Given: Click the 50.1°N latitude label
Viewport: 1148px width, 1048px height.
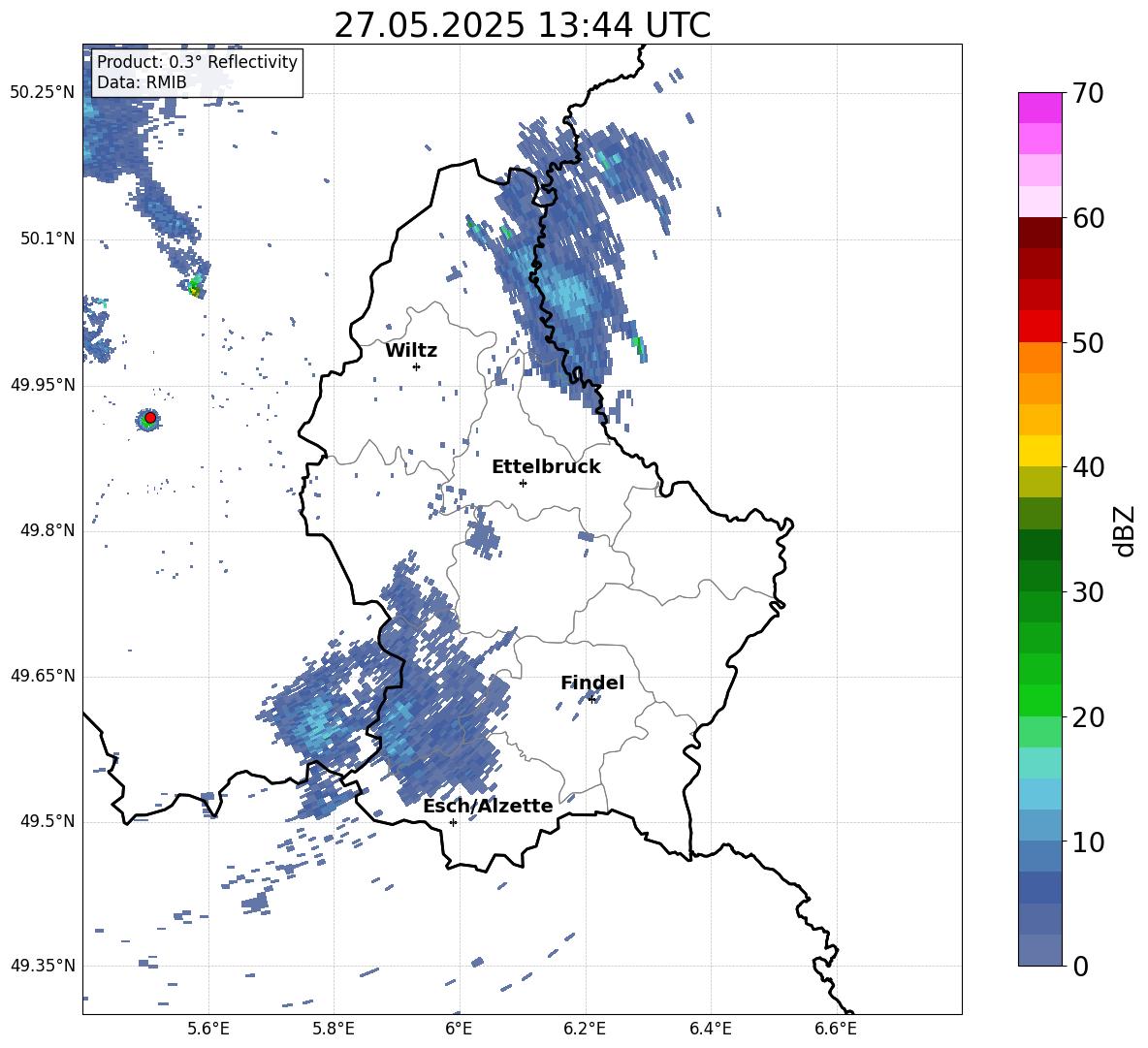Looking at the screenshot, I should (47, 239).
